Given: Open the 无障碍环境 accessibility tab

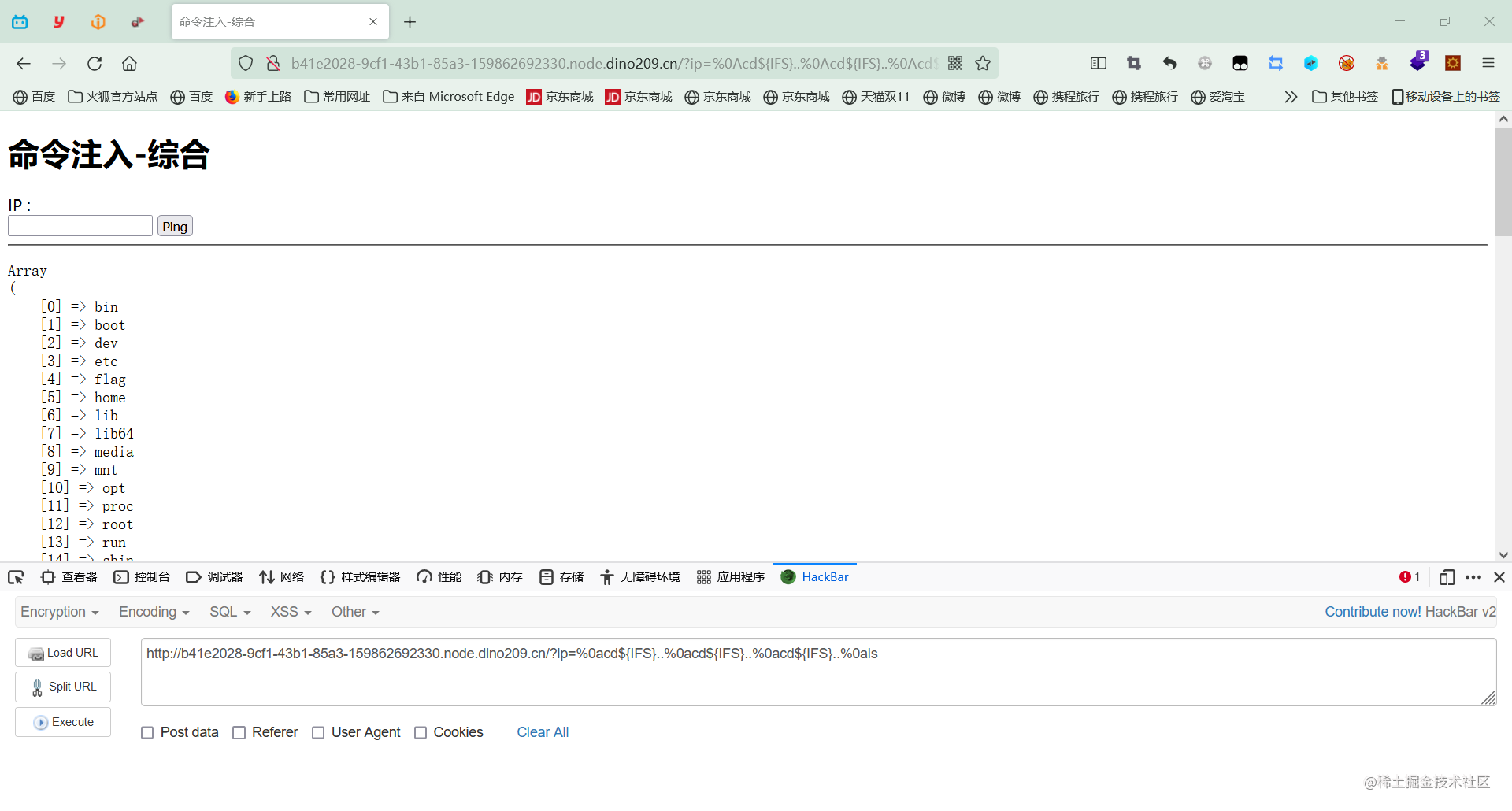Looking at the screenshot, I should [639, 577].
